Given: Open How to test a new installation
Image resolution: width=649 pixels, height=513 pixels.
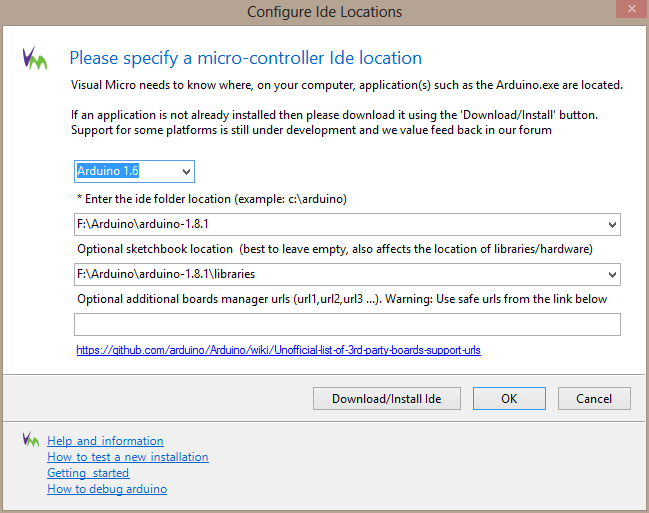Looking at the screenshot, I should [127, 457].
